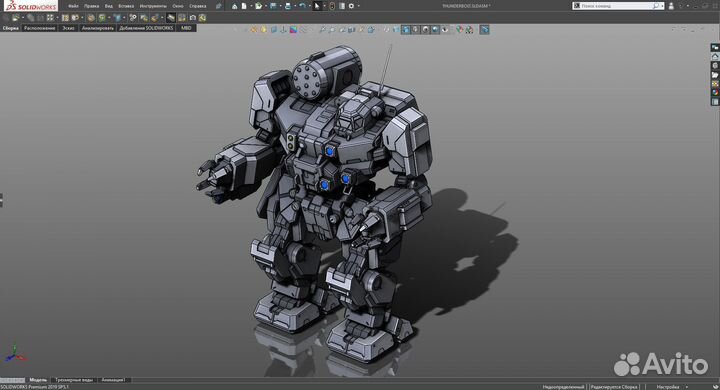Save the assembly with the Save icon
Viewport: 720px width, 390px height.
coord(273,6)
